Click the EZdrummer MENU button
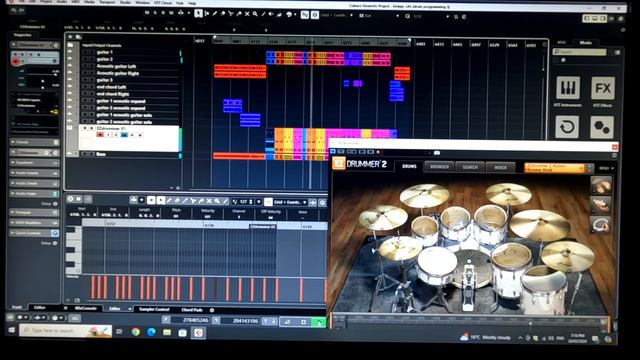 607,168
